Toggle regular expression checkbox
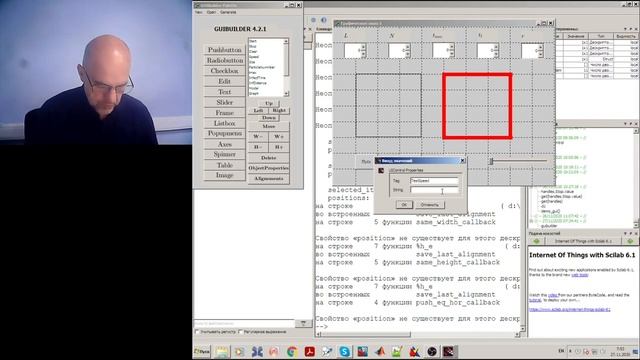 pyautogui.click(x=241, y=332)
